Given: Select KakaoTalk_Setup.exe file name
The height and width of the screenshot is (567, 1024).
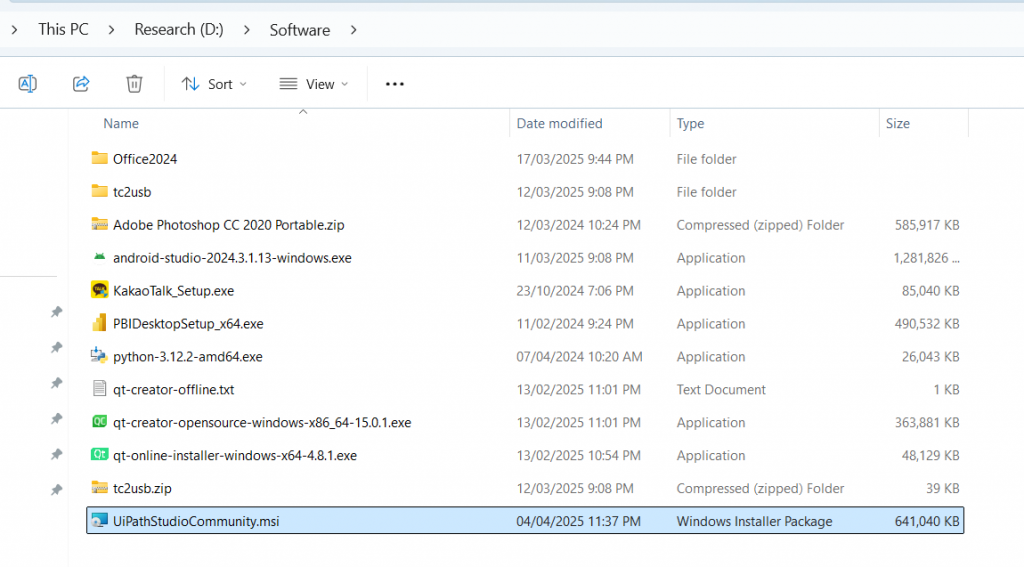Looking at the screenshot, I should [174, 291].
